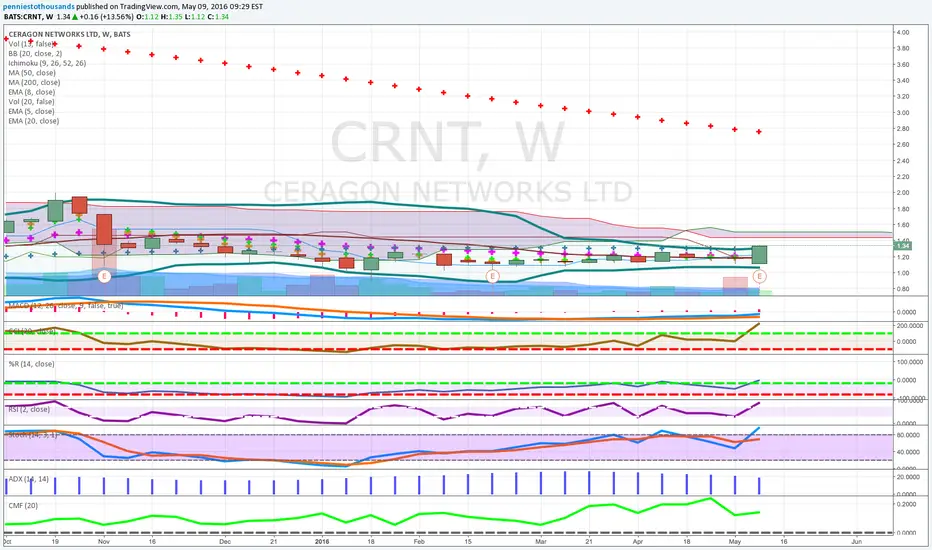Viewport: 932px width, 550px height.
Task: Click the CERAGON NETWORKS LTD, W, BATS title
Action: (70, 34)
